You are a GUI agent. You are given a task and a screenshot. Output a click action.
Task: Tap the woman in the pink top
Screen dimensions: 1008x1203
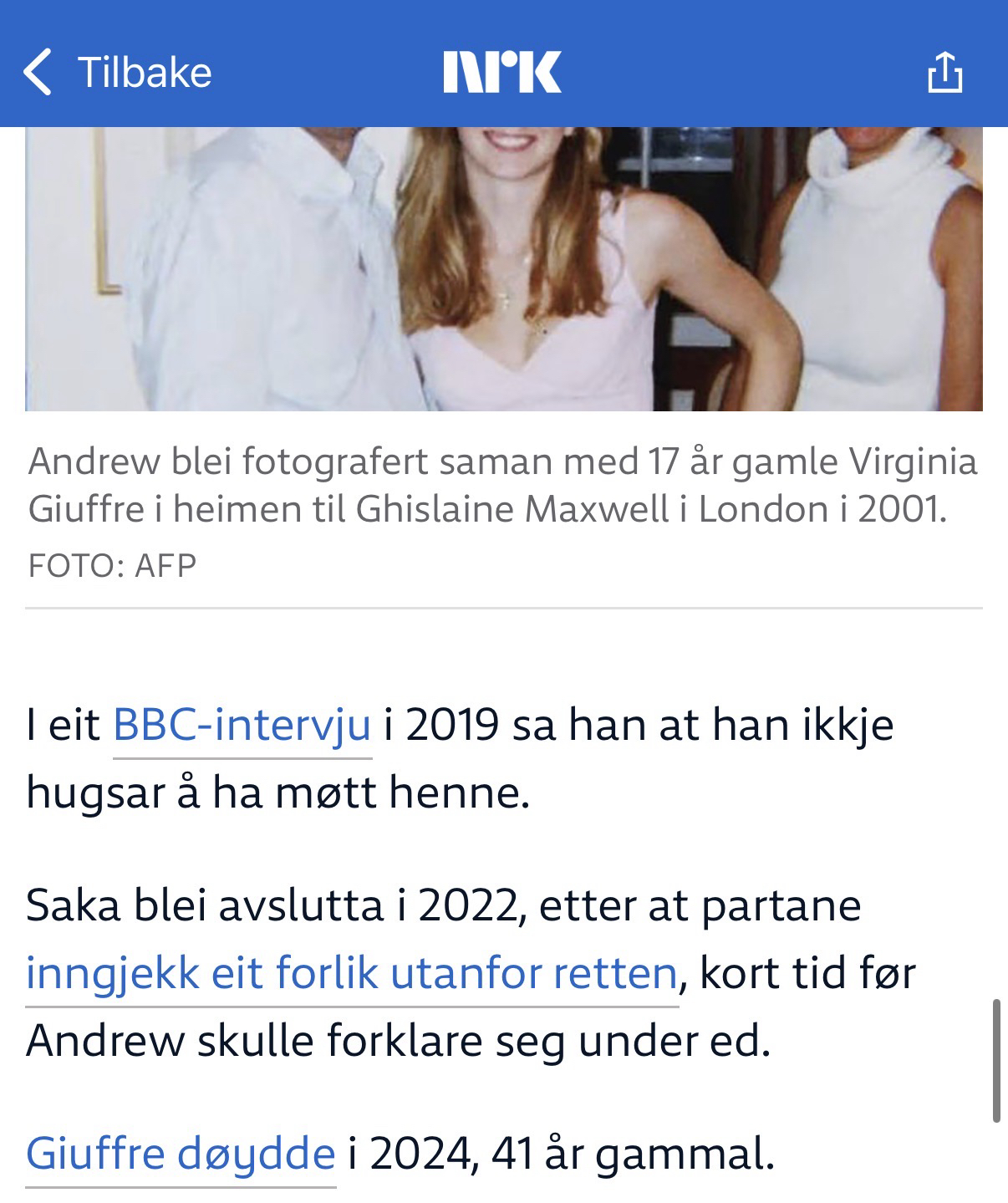(x=535, y=269)
